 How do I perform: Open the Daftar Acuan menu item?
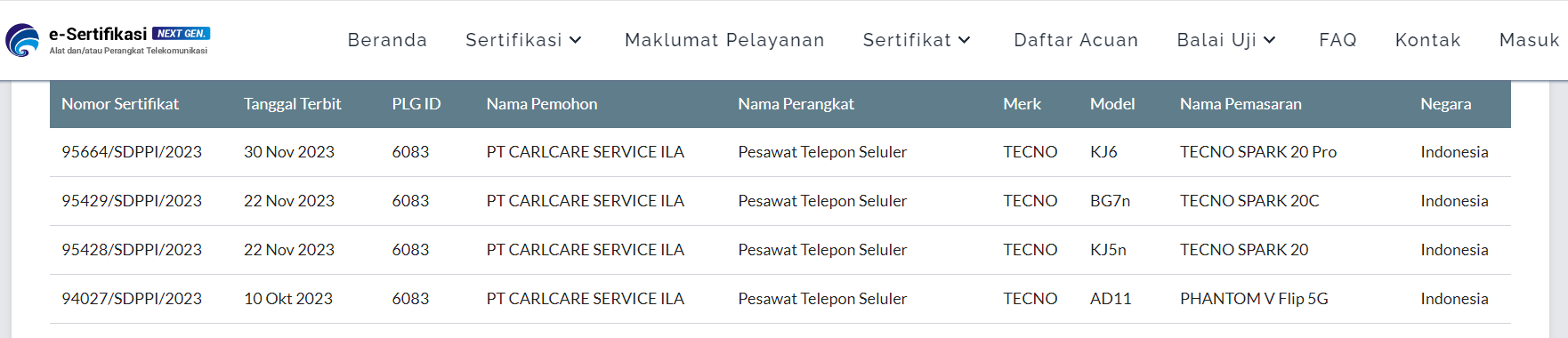1076,40
